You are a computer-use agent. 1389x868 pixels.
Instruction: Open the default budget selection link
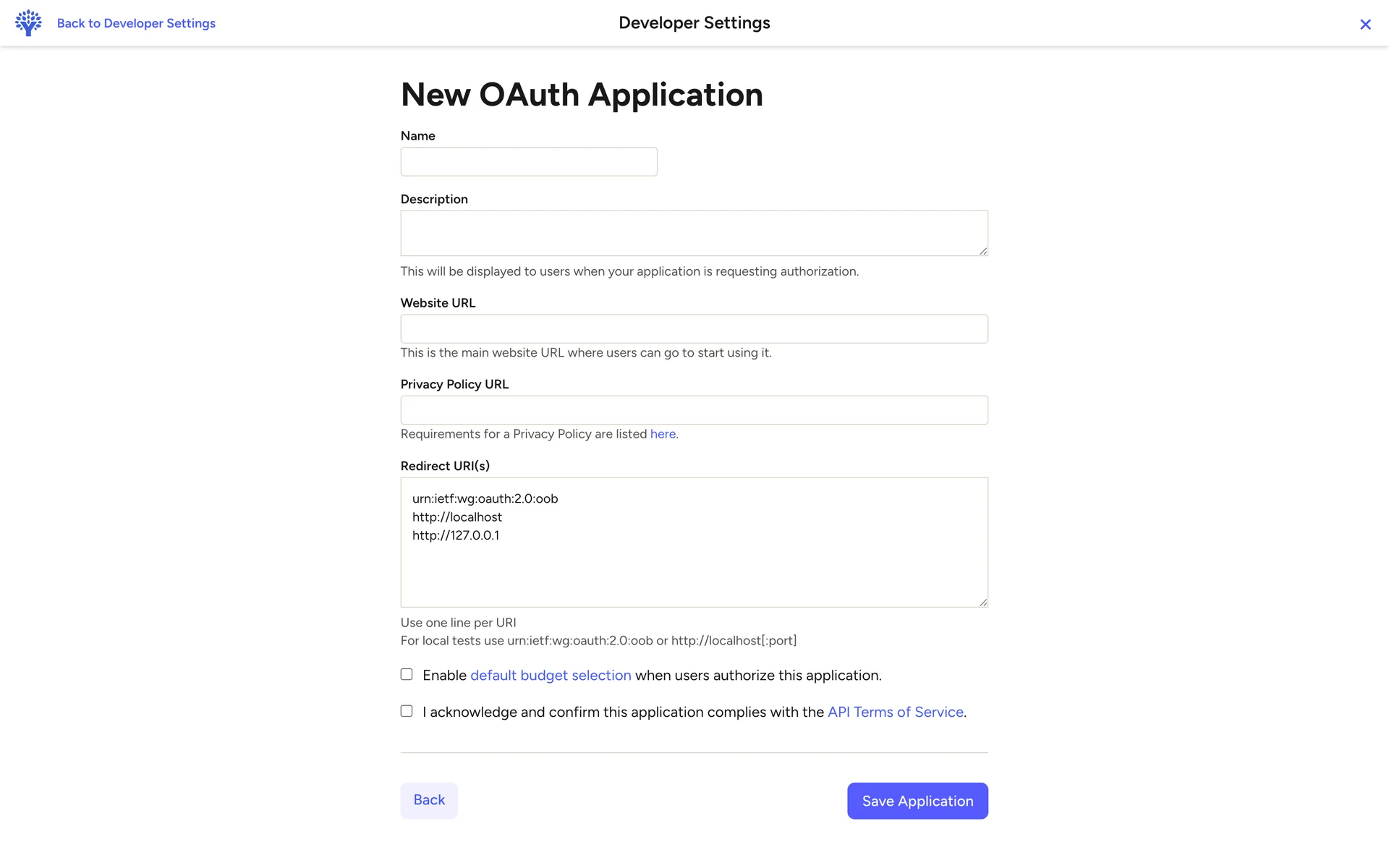(x=551, y=676)
